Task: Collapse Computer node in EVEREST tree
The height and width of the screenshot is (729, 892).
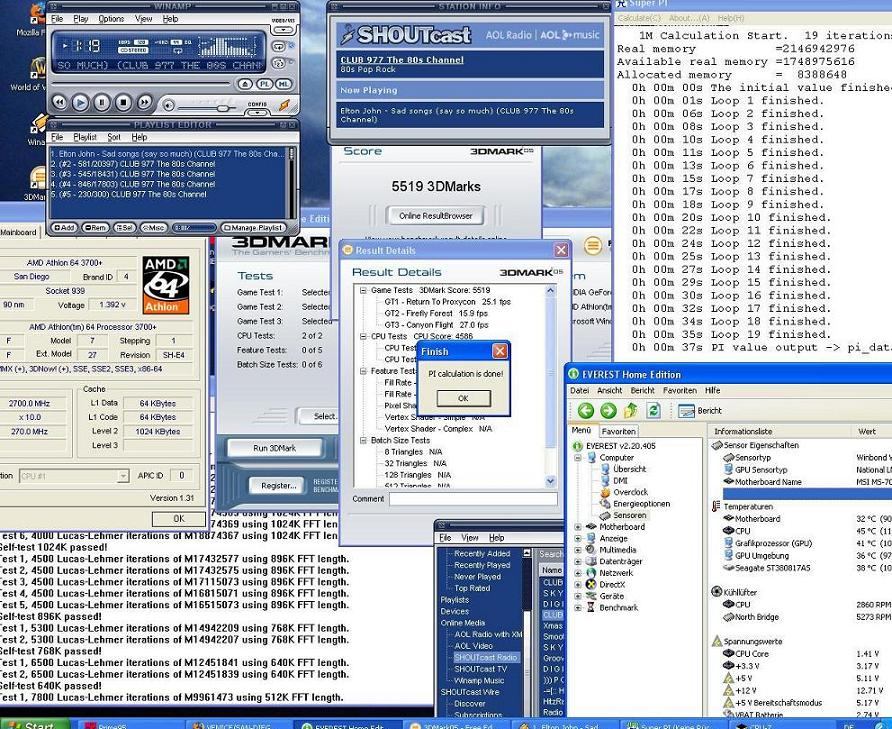Action: 578,458
